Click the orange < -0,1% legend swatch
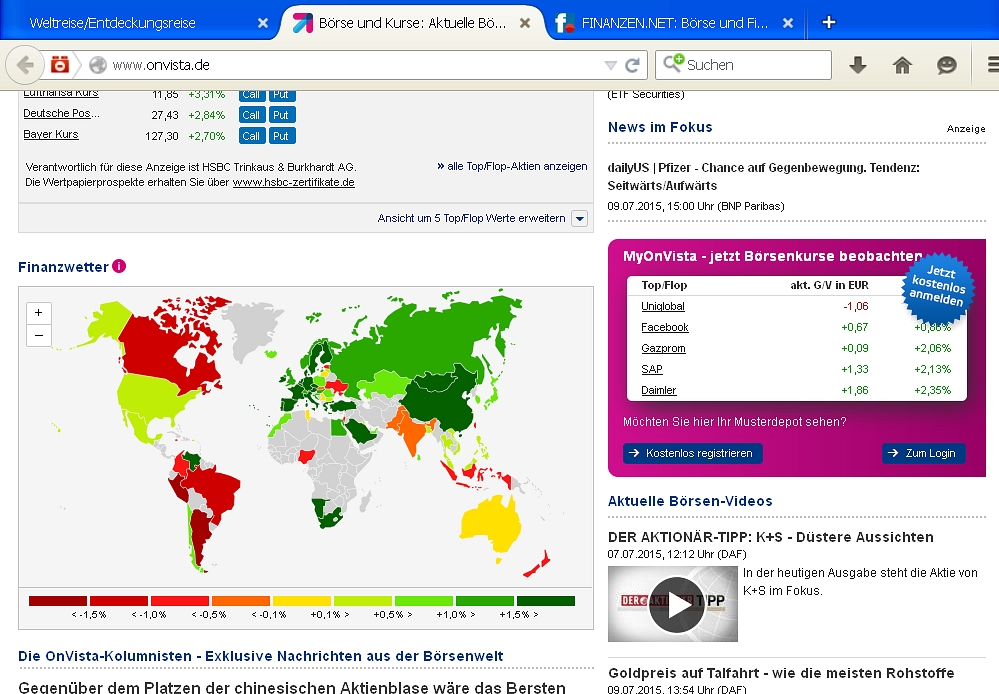This screenshot has height=694, width=999. coord(241,601)
